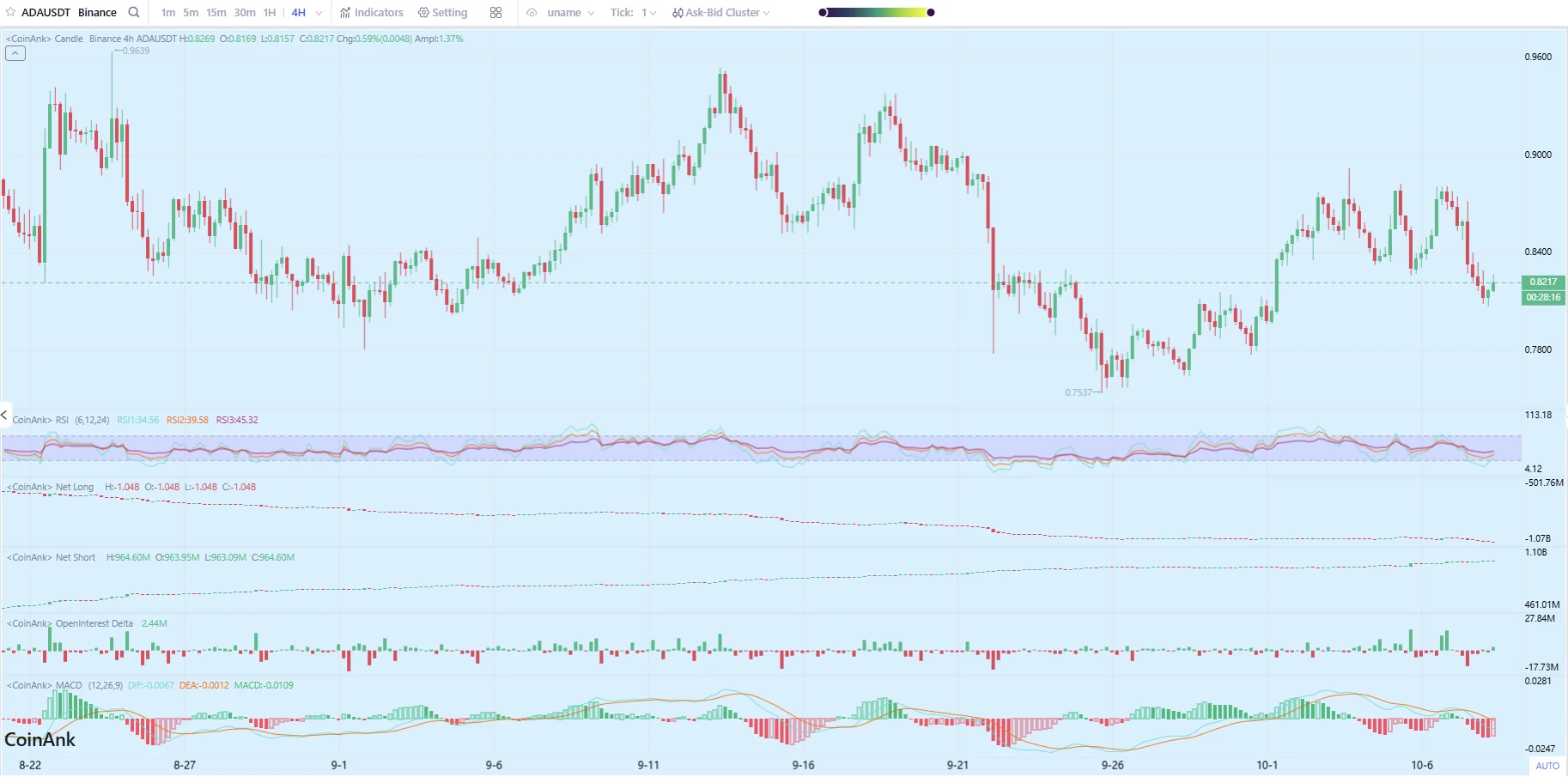
Task: Add ADAUSDT to favorites with star icon
Action: click(x=10, y=13)
